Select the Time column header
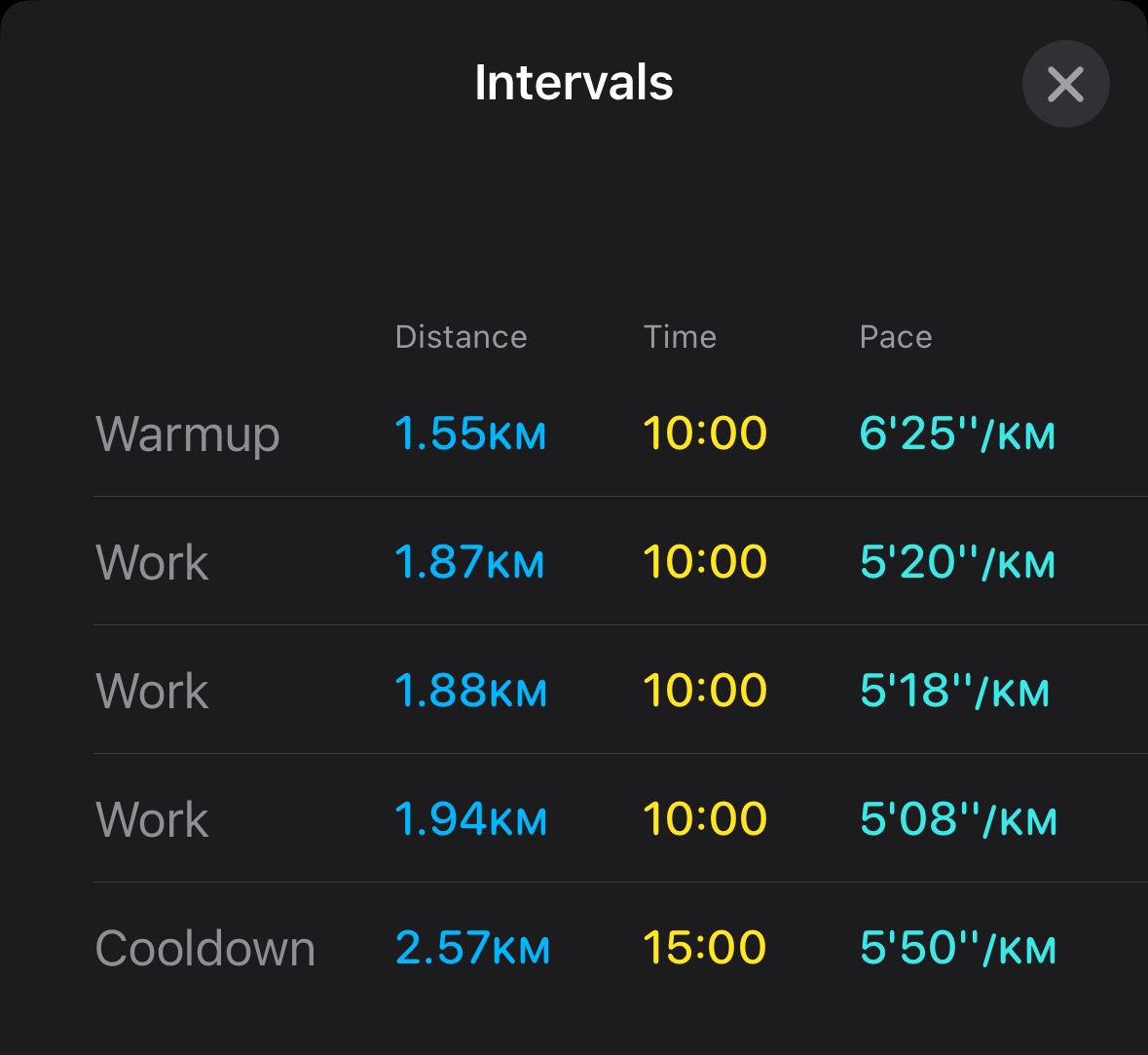Viewport: 1148px width, 1055px height. pyautogui.click(x=680, y=337)
